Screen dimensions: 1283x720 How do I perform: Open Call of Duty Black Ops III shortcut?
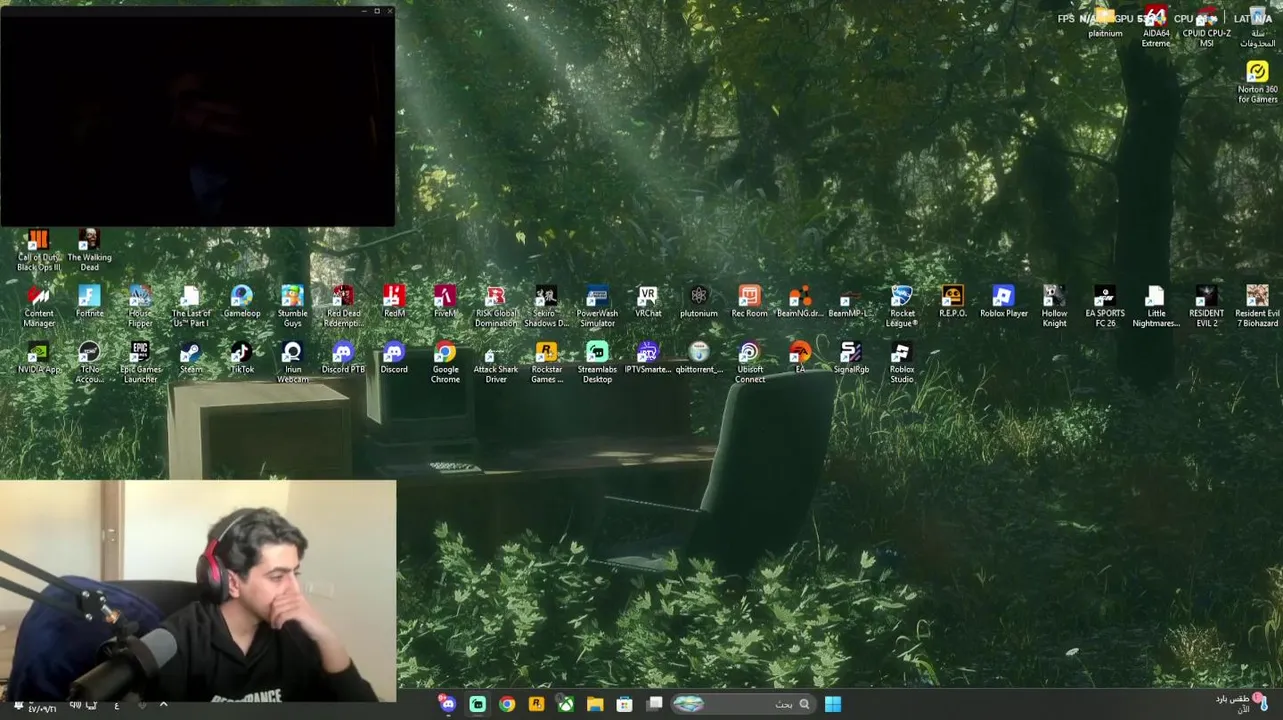coord(38,249)
